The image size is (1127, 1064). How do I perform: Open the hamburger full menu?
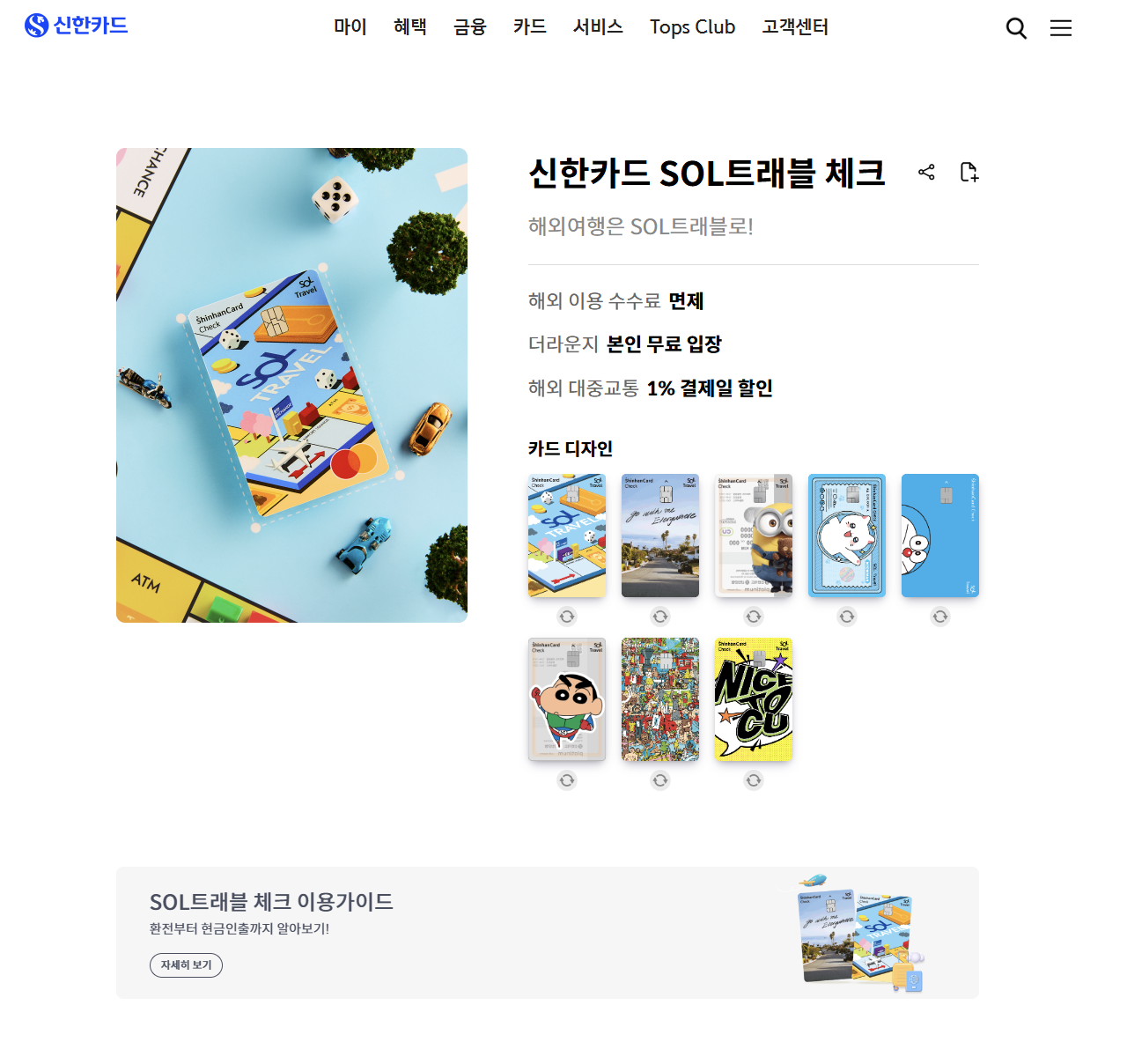[x=1061, y=28]
